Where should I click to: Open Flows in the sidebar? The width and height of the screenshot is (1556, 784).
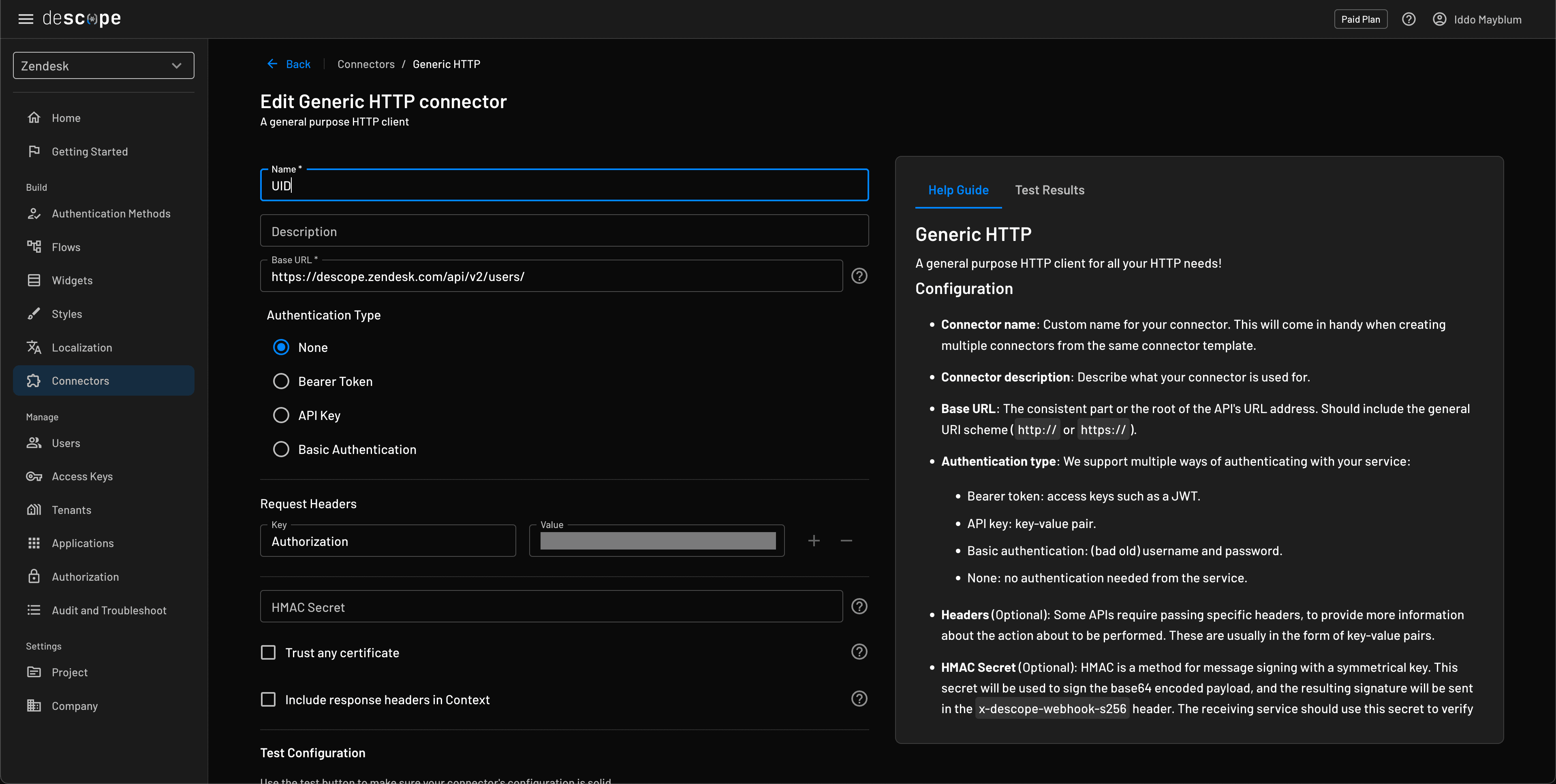tap(66, 247)
